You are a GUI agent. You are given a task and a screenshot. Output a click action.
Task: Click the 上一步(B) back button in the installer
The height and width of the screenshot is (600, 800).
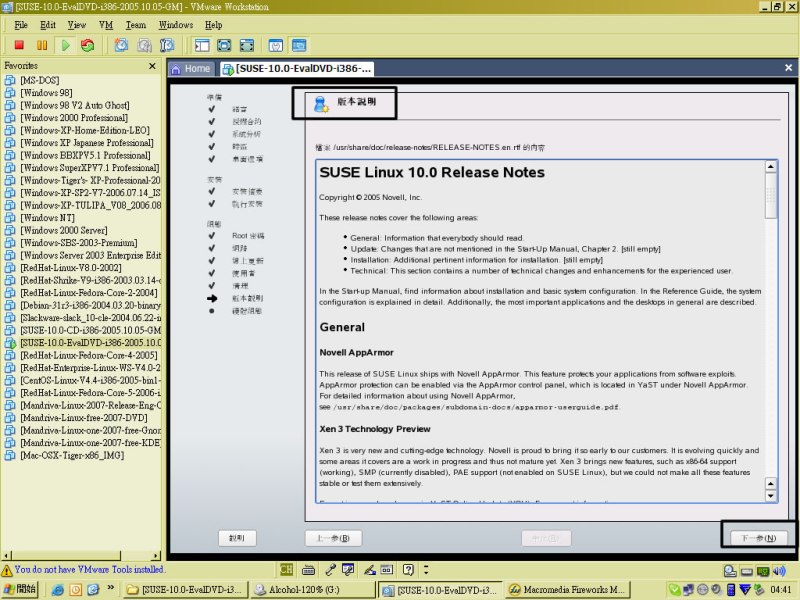click(333, 538)
